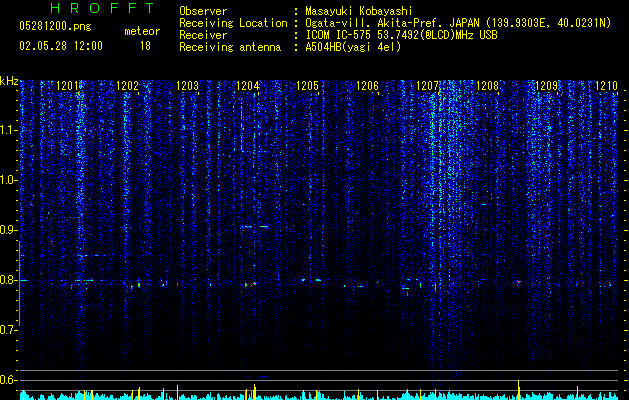Click the 0.6 frequency axis label

click(x=8, y=380)
